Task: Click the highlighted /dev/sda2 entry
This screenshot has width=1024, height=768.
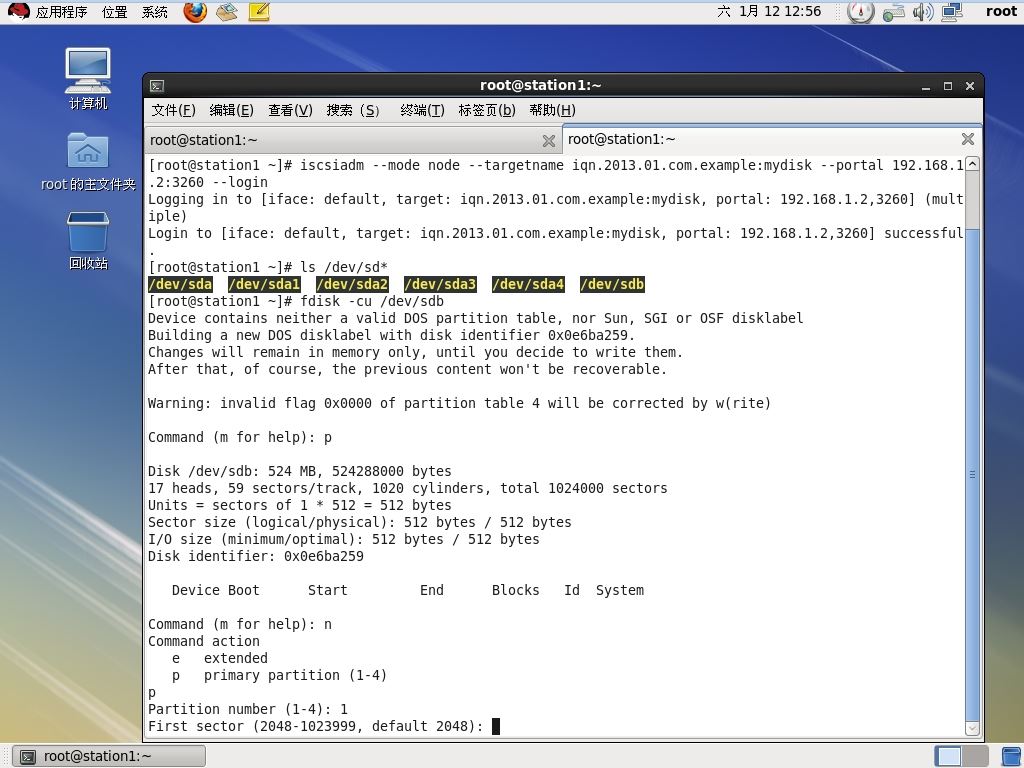Action: (x=352, y=284)
